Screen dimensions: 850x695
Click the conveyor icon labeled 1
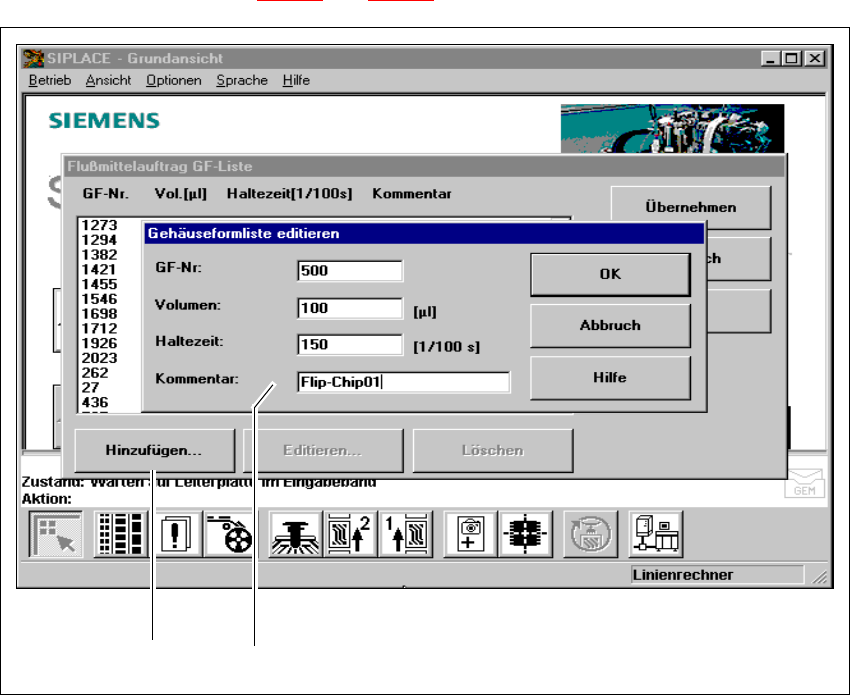tap(405, 533)
